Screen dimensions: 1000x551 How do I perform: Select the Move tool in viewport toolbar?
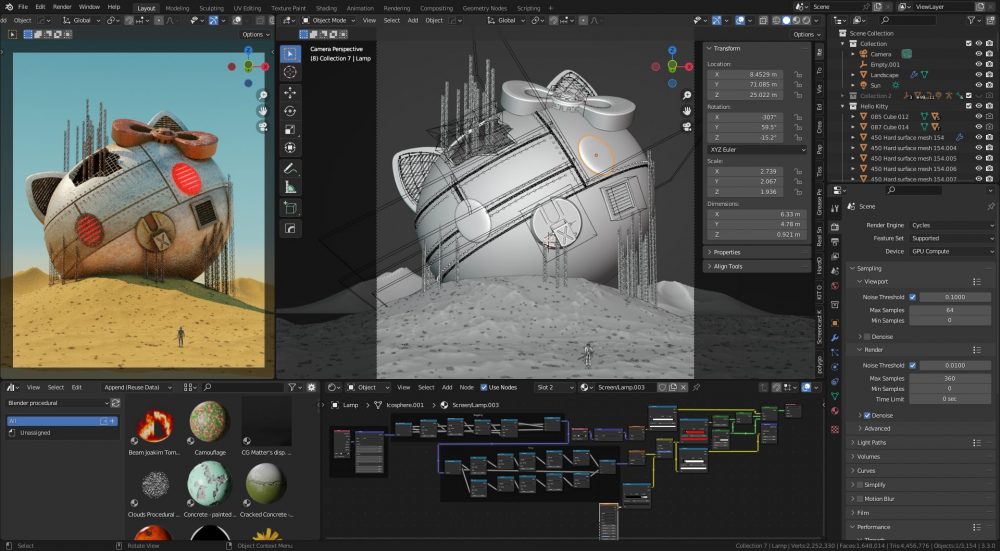(290, 92)
